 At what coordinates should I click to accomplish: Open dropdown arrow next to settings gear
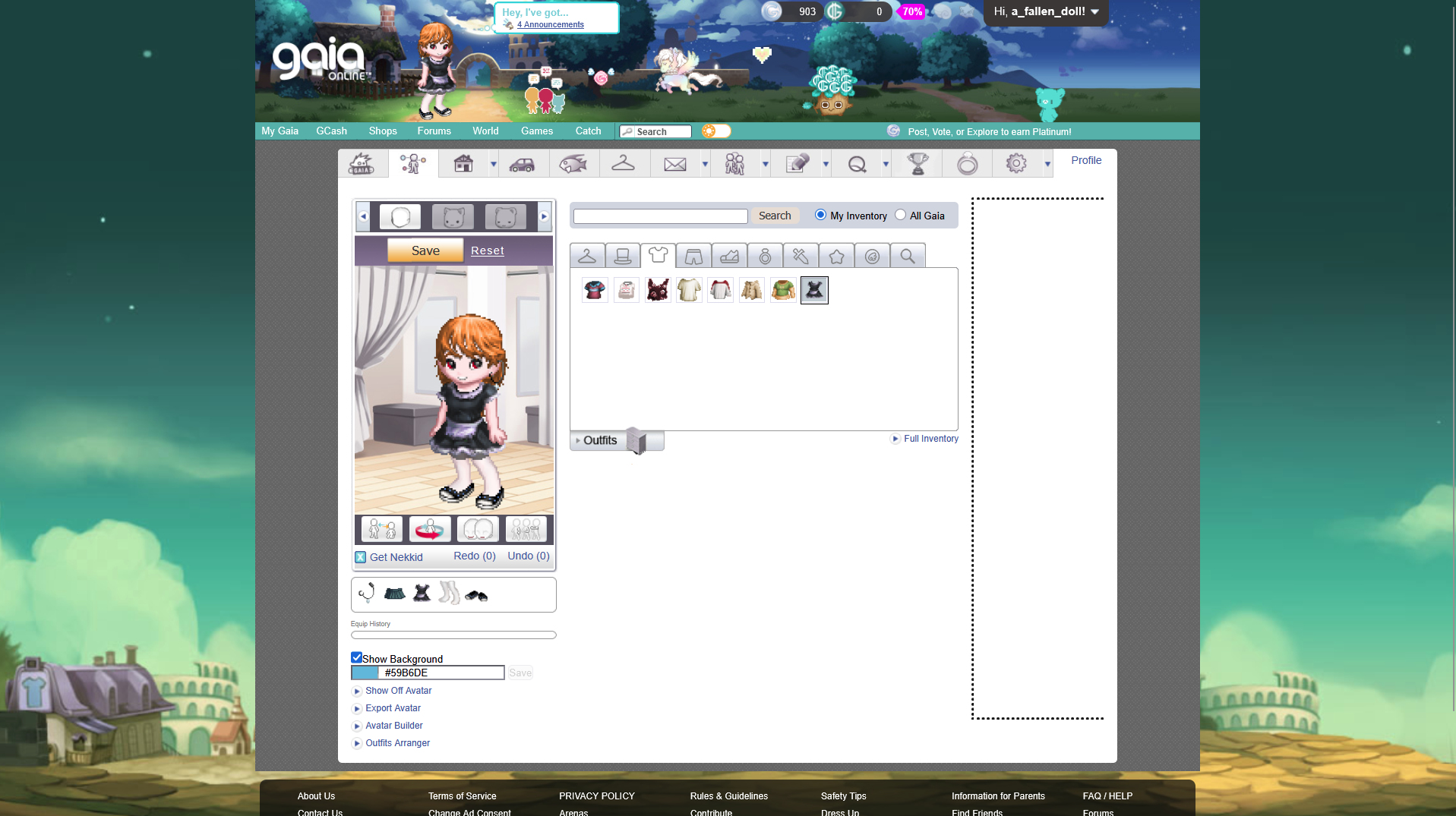[1047, 164]
